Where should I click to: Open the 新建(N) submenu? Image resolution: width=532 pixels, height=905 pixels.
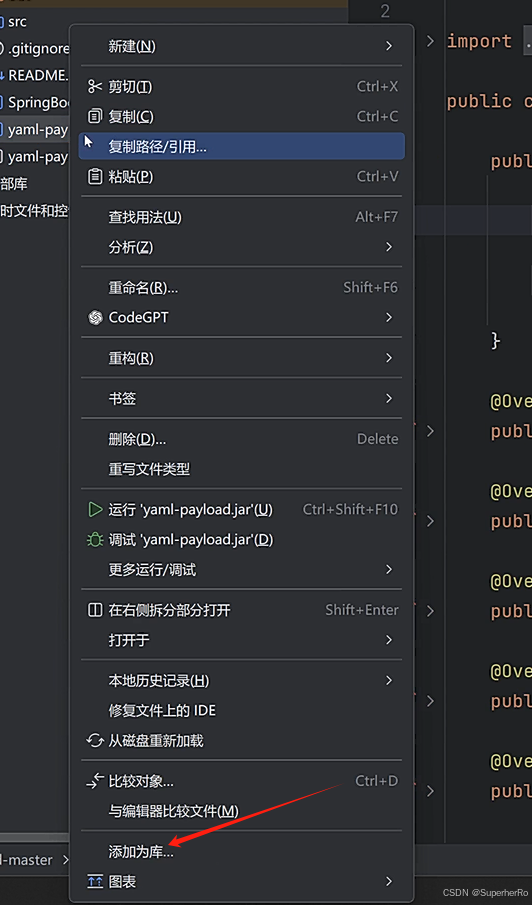242,46
